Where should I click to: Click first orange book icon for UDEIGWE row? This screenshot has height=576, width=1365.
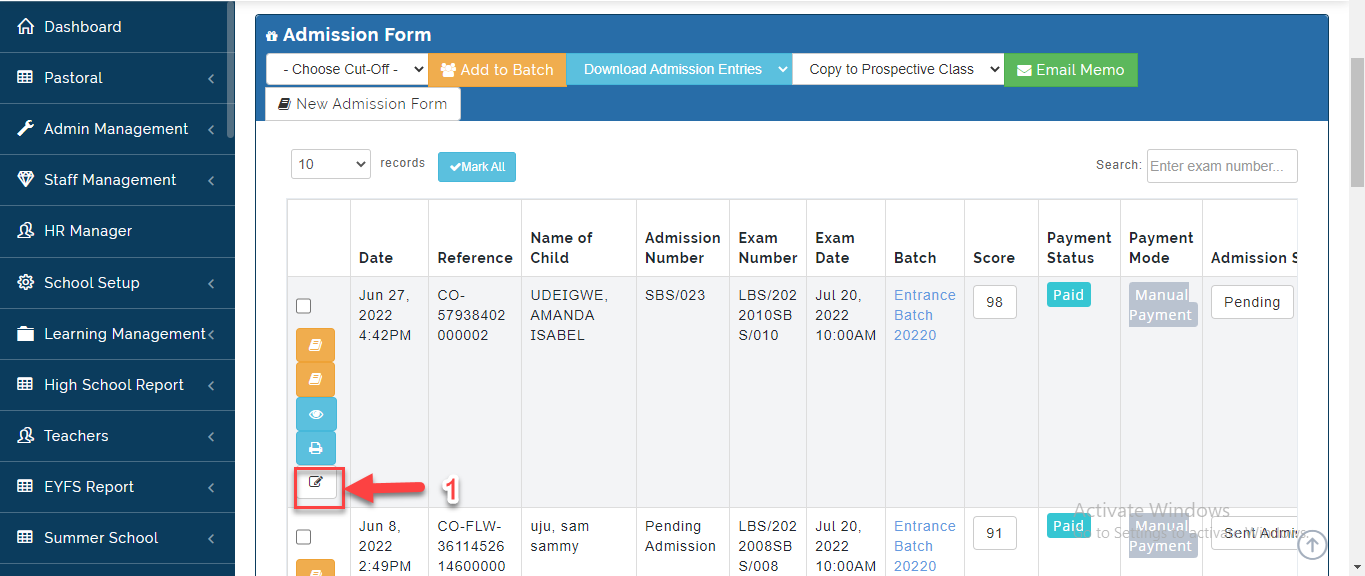click(x=316, y=345)
